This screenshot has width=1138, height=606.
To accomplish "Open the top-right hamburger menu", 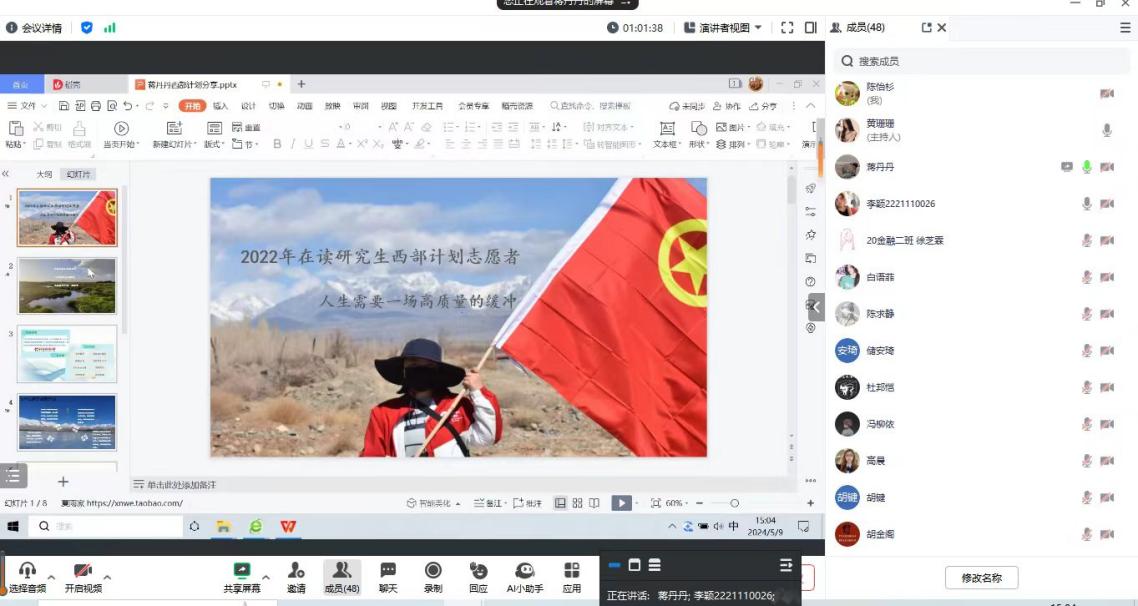I will (x=1125, y=28).
